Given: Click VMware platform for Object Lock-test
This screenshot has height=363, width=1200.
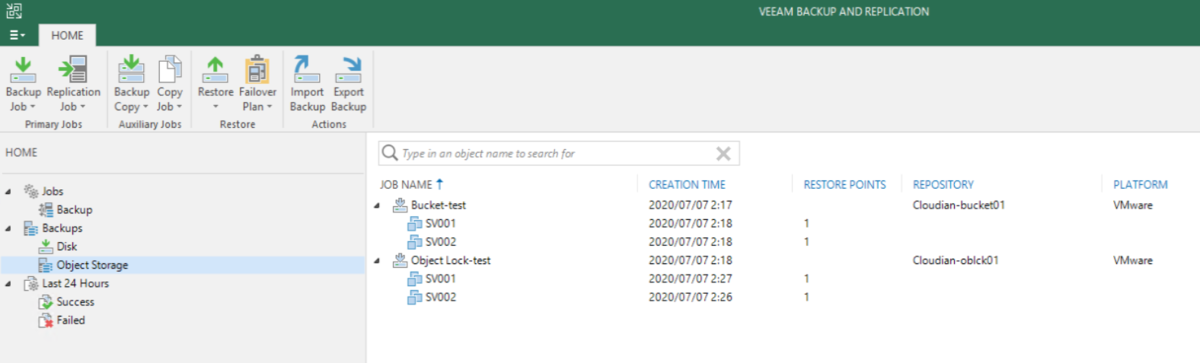Looking at the screenshot, I should (x=1134, y=260).
